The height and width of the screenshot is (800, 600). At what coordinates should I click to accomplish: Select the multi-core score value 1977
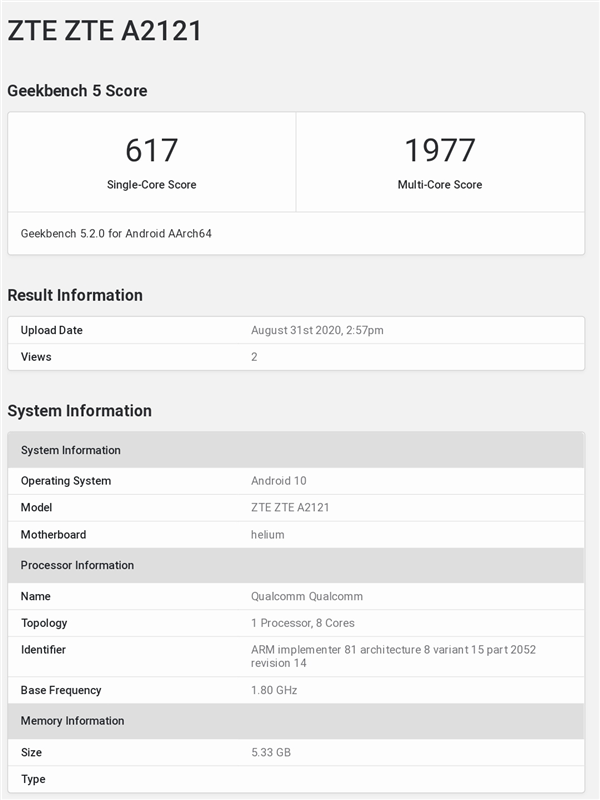coord(440,151)
